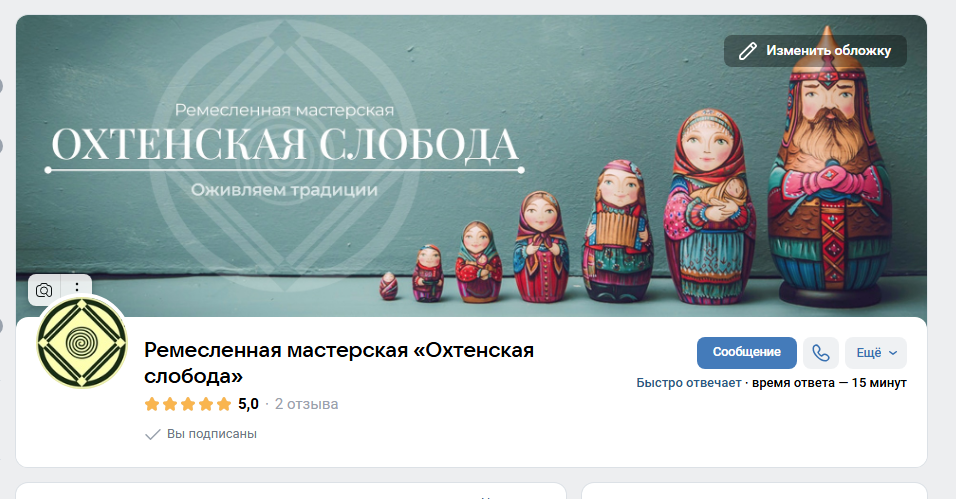Screen dimensions: 956x499
Task: Open the 2 отзыва reviews link
Action: click(x=306, y=404)
